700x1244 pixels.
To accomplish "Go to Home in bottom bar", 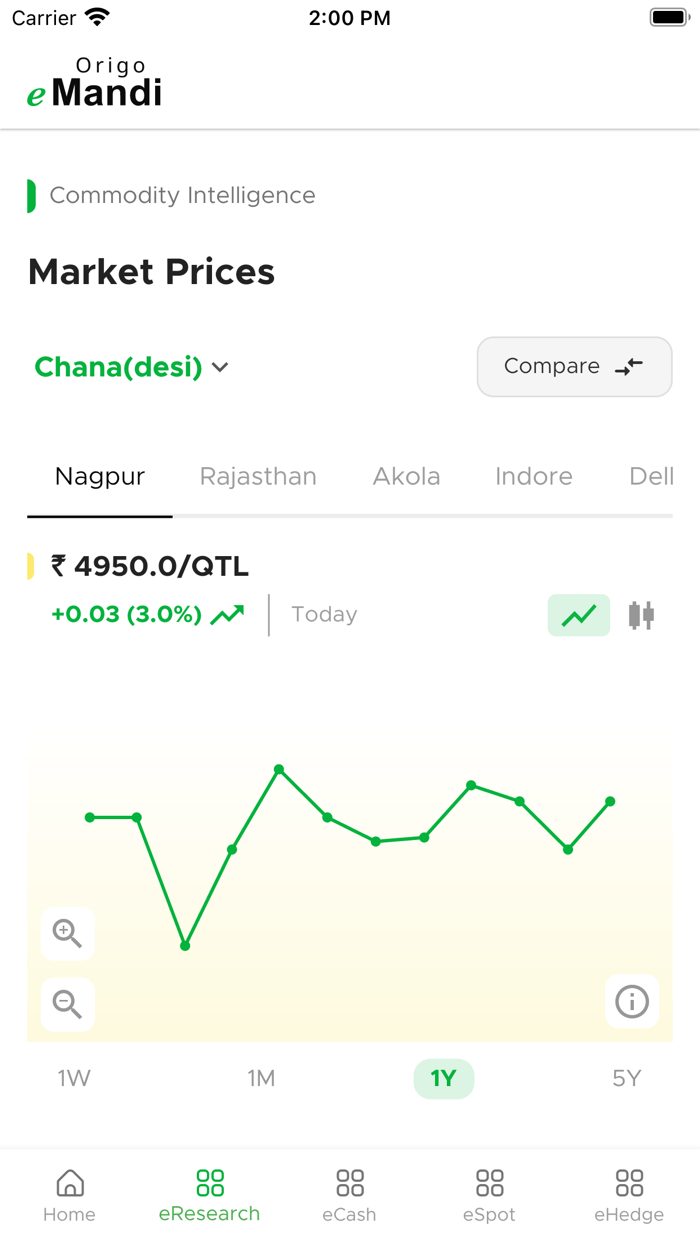I will point(70,1196).
